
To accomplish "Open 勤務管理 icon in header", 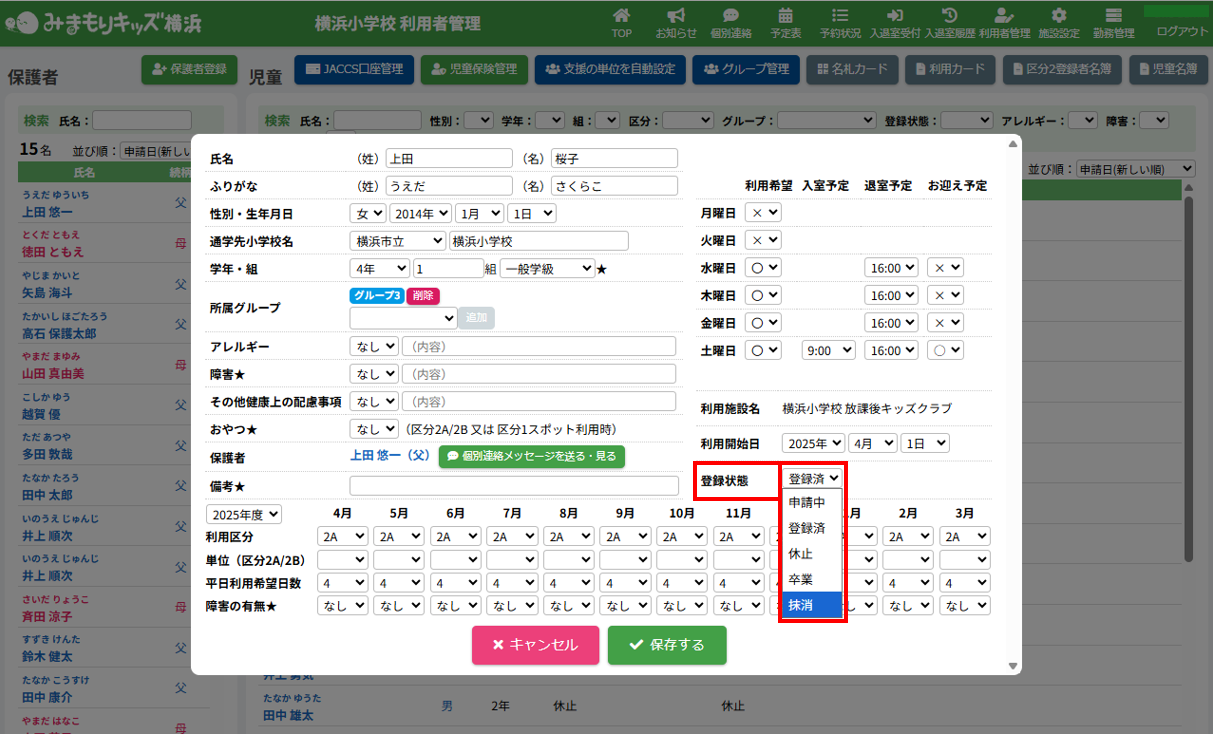I will [1113, 23].
